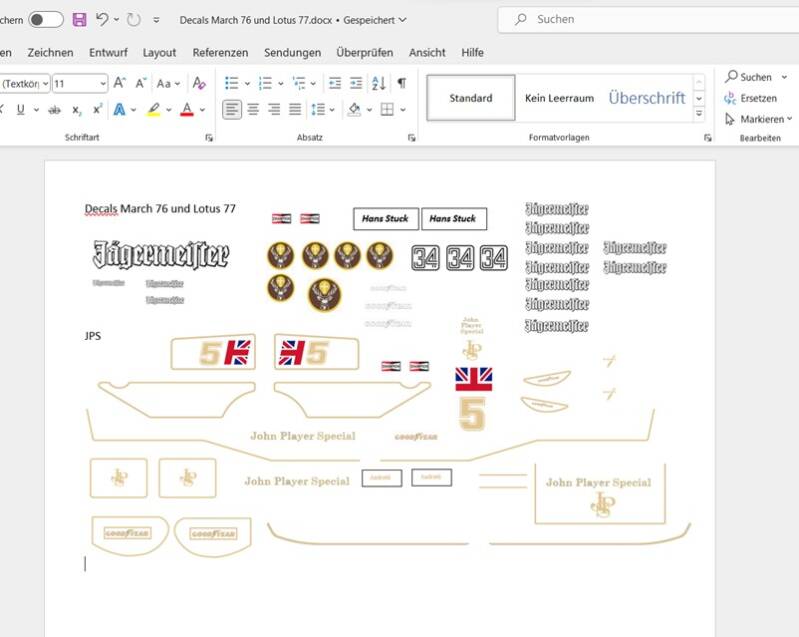Image resolution: width=799 pixels, height=637 pixels.
Task: Open the Überprüfen tab
Action: pyautogui.click(x=365, y=52)
